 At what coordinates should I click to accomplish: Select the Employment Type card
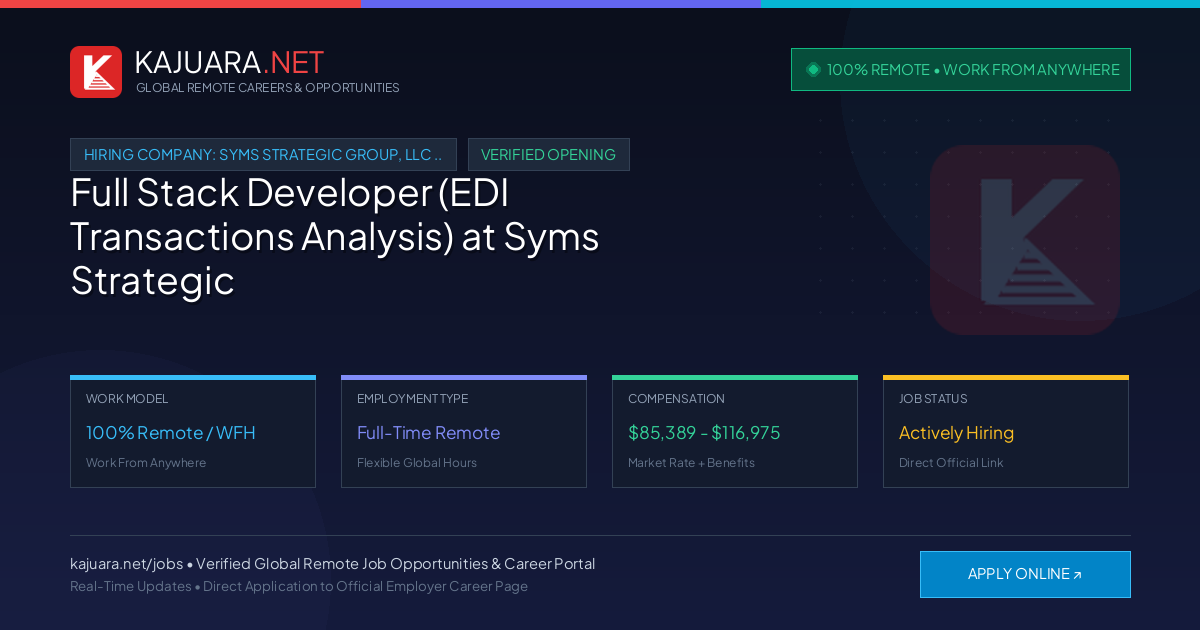point(464,432)
